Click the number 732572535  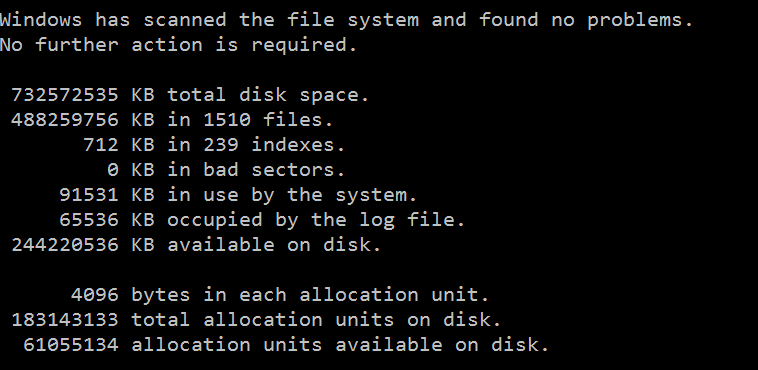pyautogui.click(x=65, y=95)
